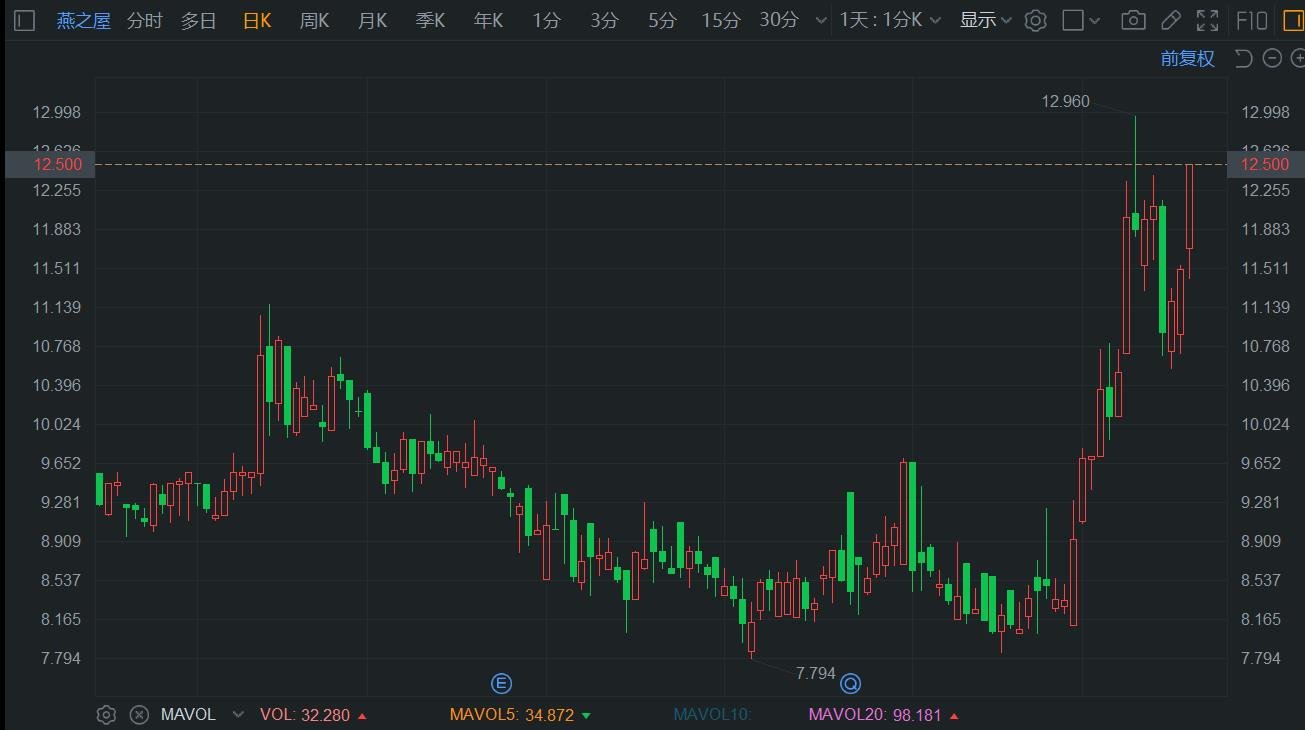The height and width of the screenshot is (730, 1305).
Task: Click the 7.794 low price annotation
Action: coord(815,673)
